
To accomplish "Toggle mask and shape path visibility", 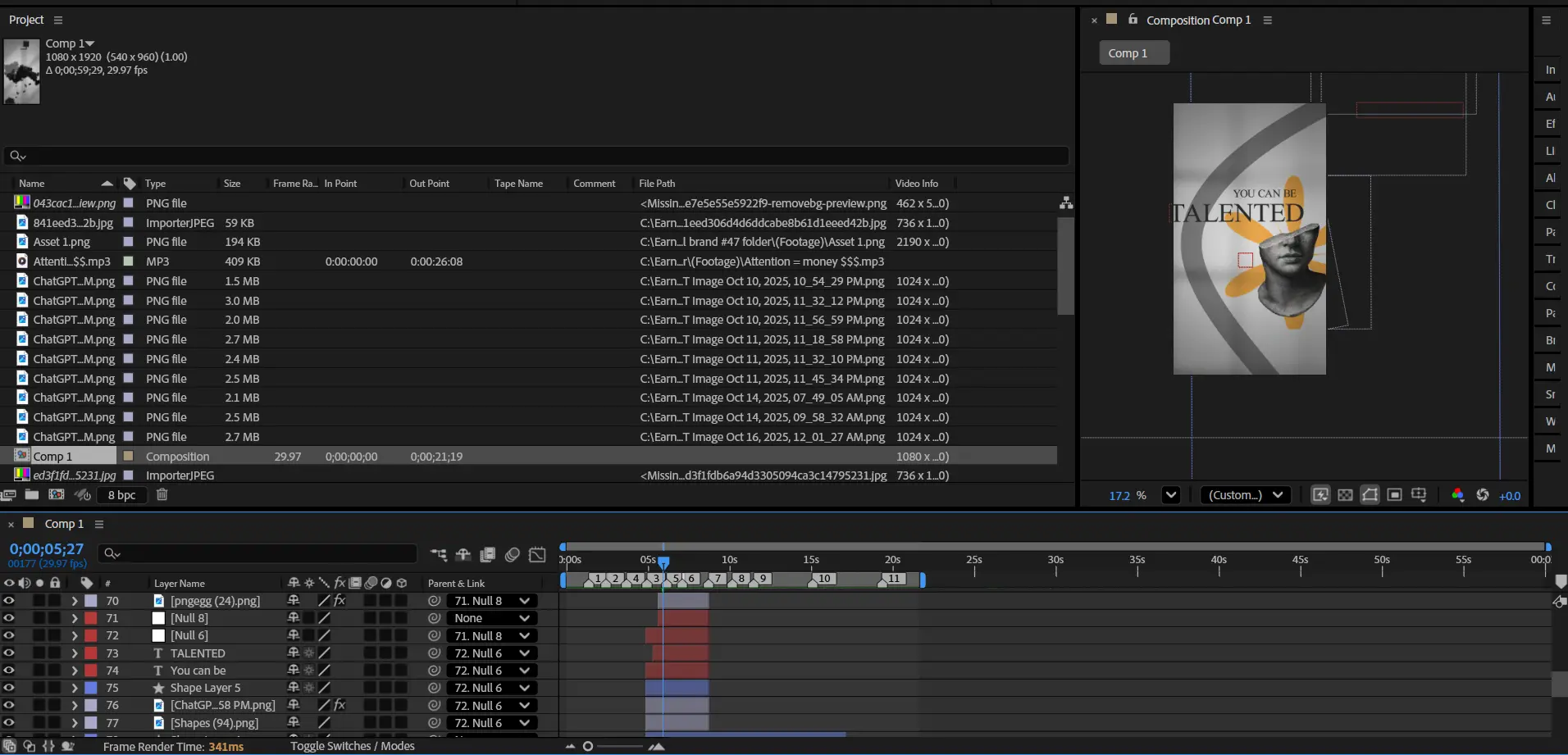I will pyautogui.click(x=1370, y=495).
